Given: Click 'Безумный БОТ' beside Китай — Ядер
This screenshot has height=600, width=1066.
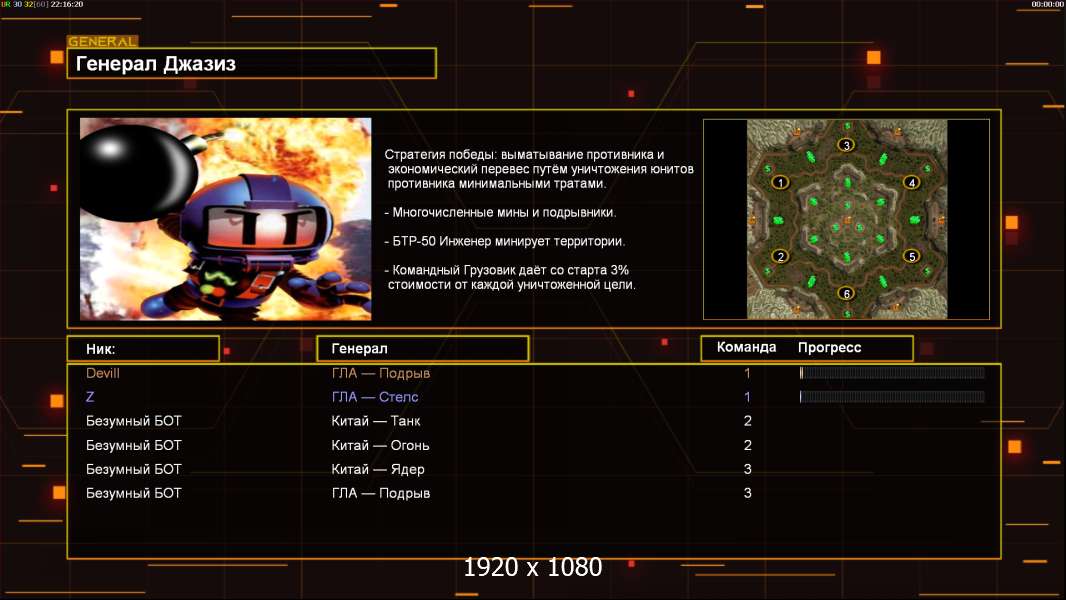Looking at the screenshot, I should pos(134,469).
